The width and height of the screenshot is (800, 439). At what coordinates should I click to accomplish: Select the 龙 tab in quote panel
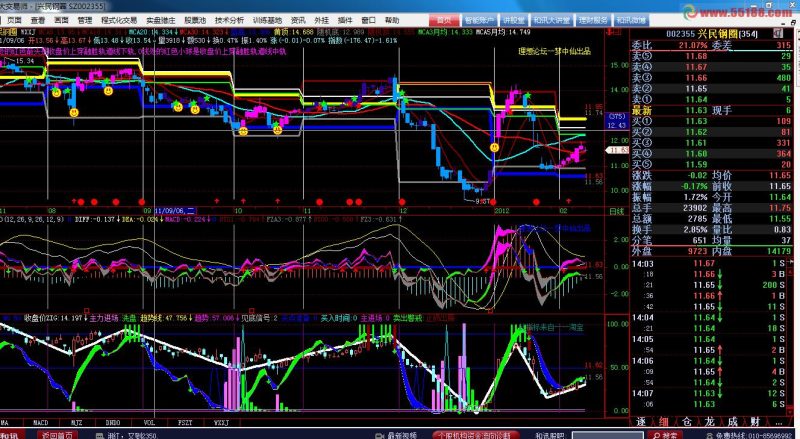click(x=710, y=422)
